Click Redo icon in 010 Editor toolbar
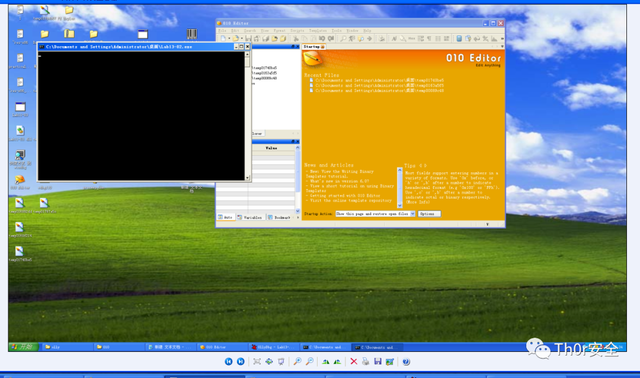640x378 pixels. pos(331,38)
